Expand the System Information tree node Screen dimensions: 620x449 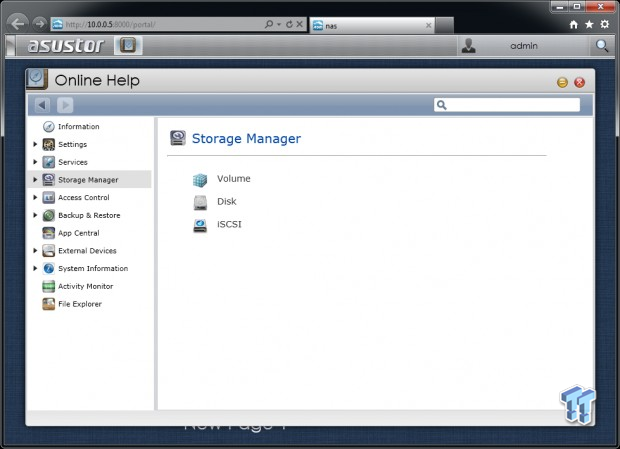[35, 268]
